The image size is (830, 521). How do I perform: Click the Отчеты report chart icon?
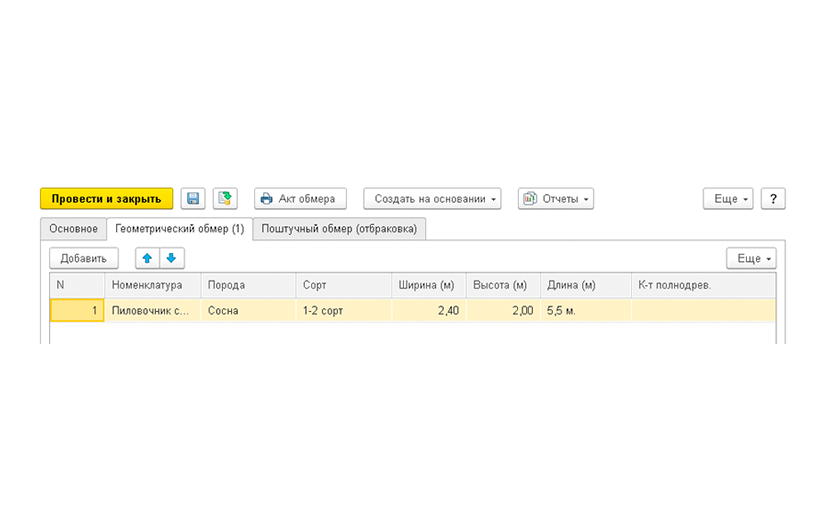point(530,199)
